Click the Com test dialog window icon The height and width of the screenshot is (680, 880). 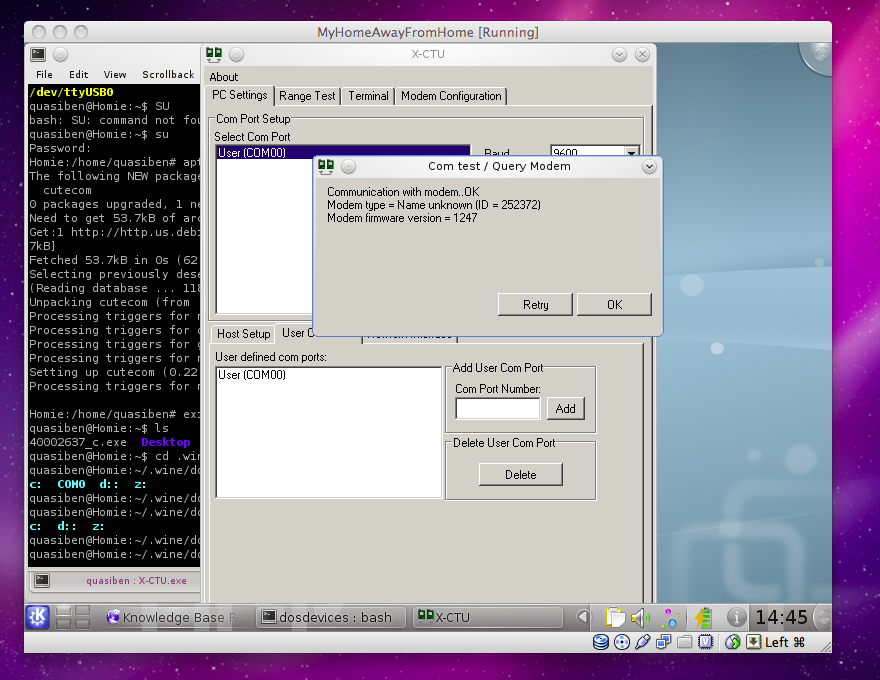click(326, 166)
